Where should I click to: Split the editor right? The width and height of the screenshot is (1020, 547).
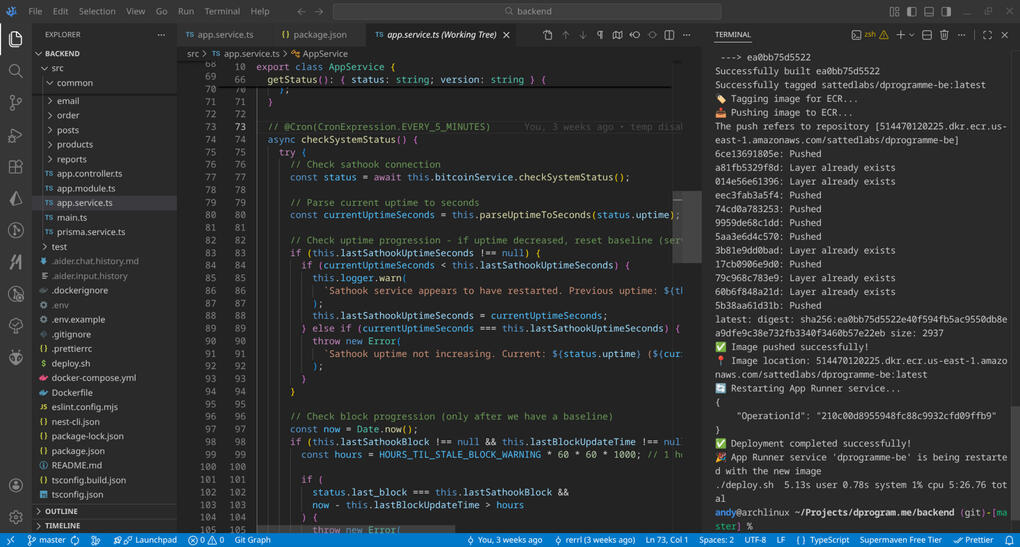[669, 35]
